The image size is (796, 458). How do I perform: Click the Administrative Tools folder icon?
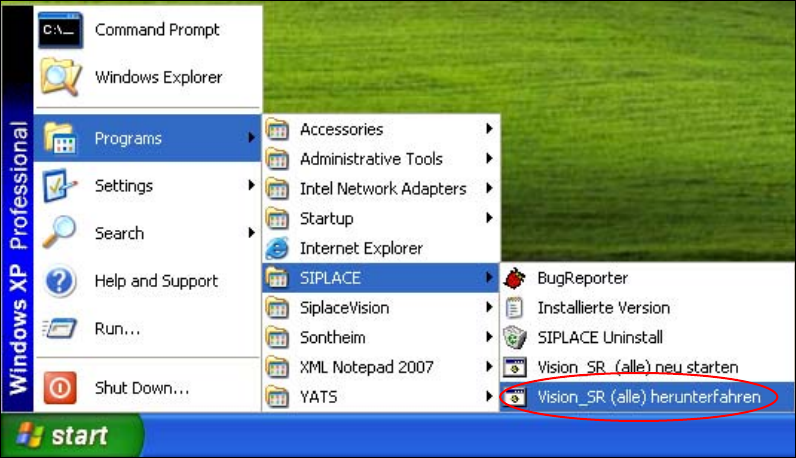pos(277,158)
